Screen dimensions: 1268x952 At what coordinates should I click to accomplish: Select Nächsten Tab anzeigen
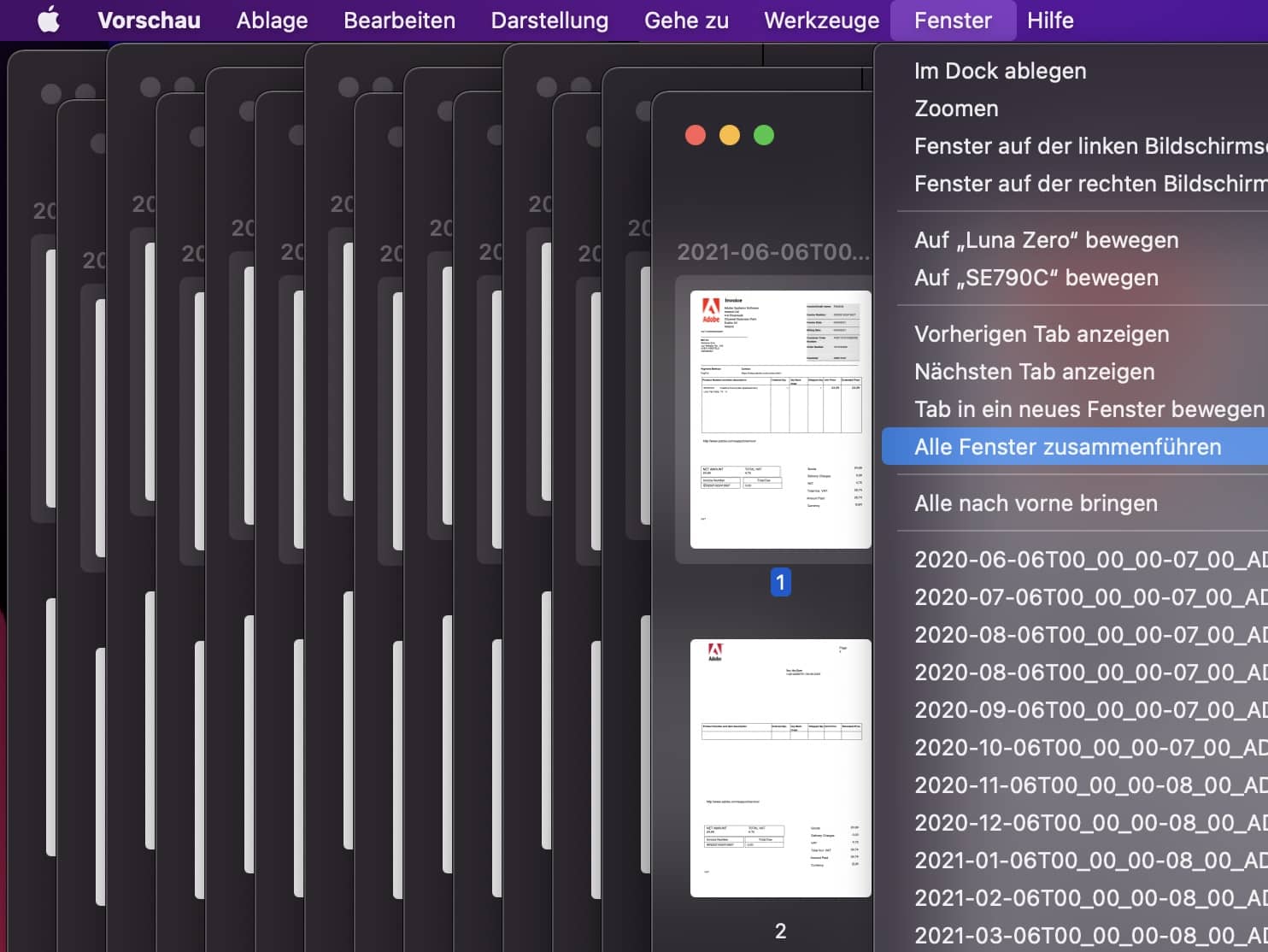(x=1075, y=372)
